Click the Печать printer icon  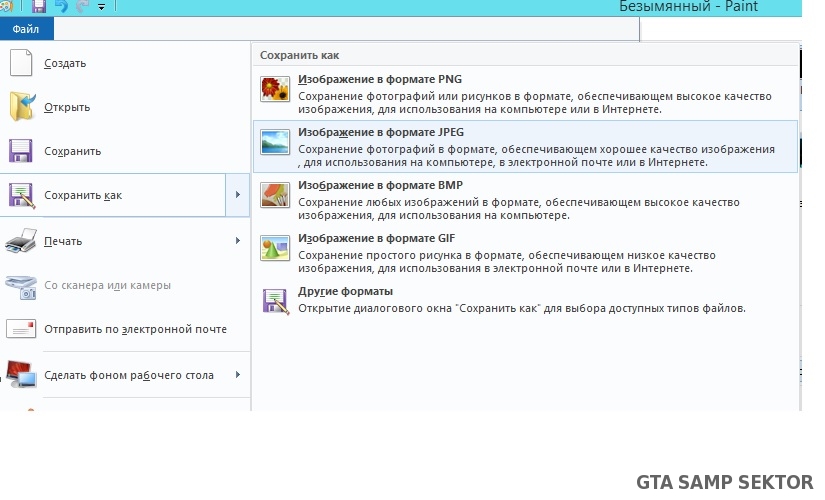(x=21, y=241)
